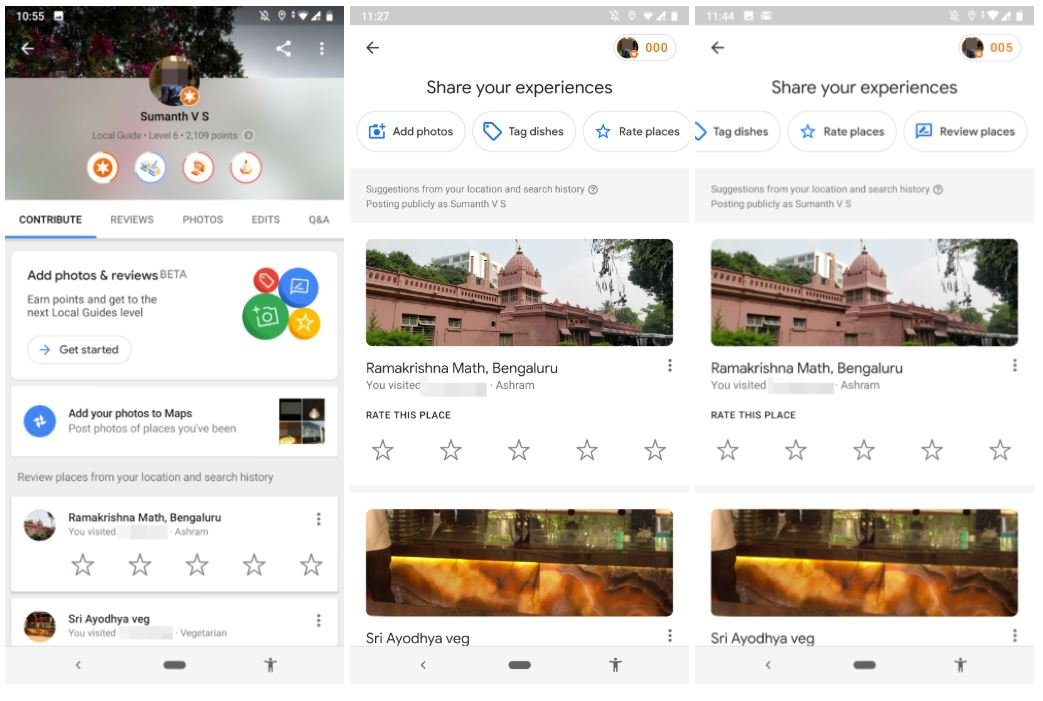The height and width of the screenshot is (701, 1043).
Task: Open the points badge showing 000
Action: tap(645, 47)
